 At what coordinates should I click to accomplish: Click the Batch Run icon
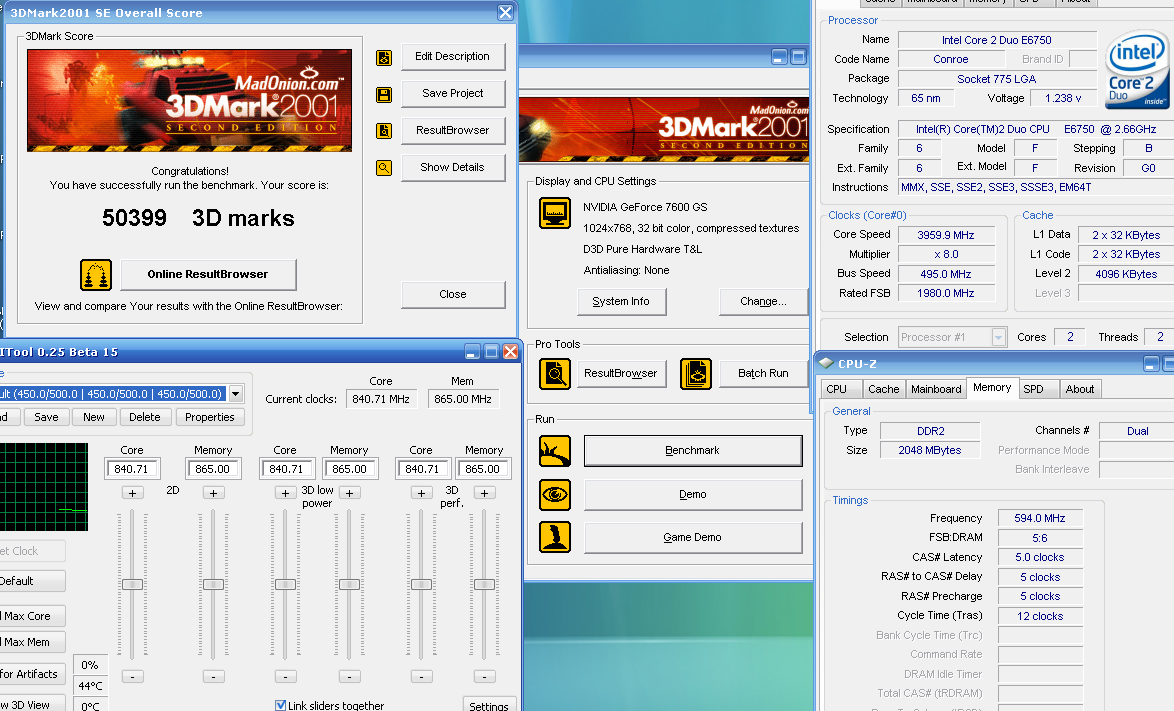pos(696,373)
